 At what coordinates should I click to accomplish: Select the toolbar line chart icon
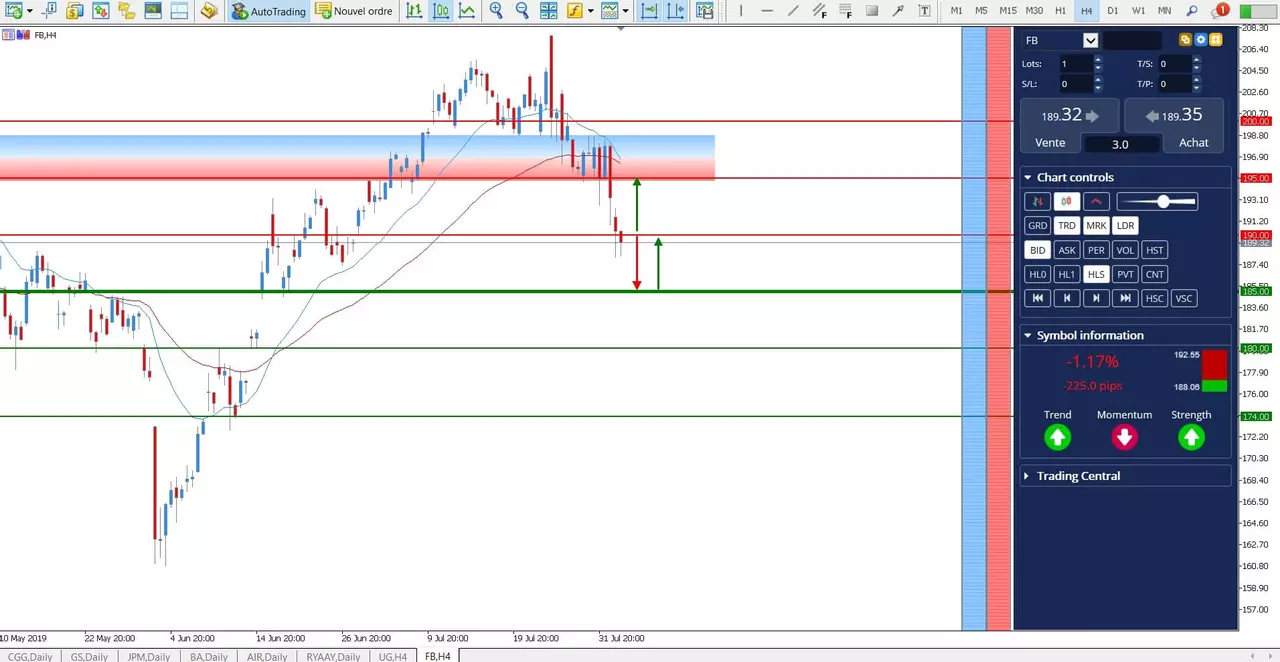(466, 11)
